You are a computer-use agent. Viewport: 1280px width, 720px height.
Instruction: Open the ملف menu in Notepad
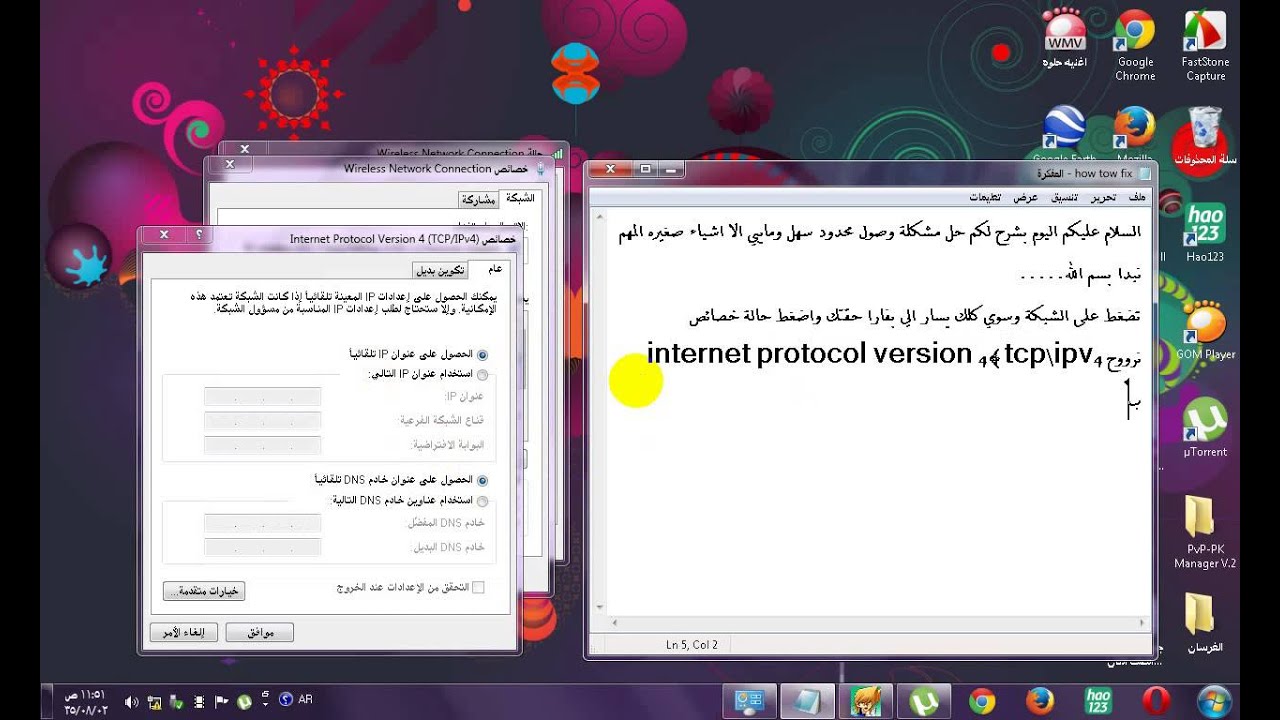tap(1138, 197)
